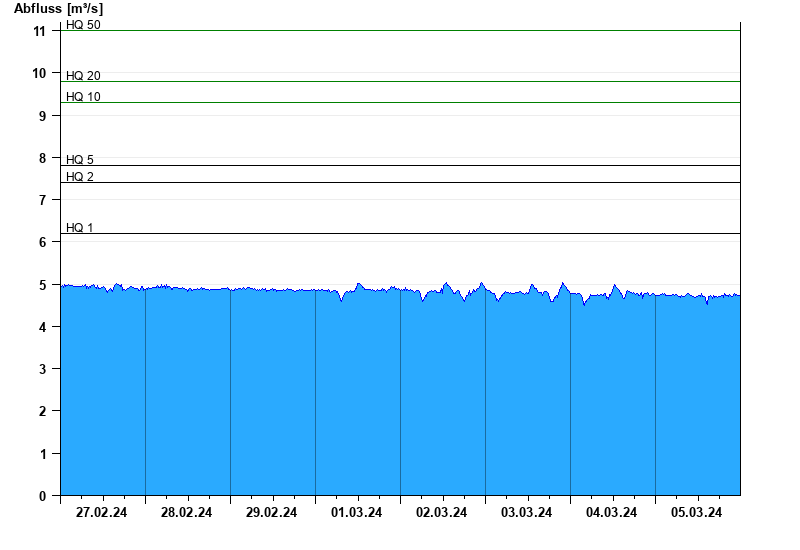Click the y-axis value 5
Viewport: 800px width, 550px height.
pos(42,285)
